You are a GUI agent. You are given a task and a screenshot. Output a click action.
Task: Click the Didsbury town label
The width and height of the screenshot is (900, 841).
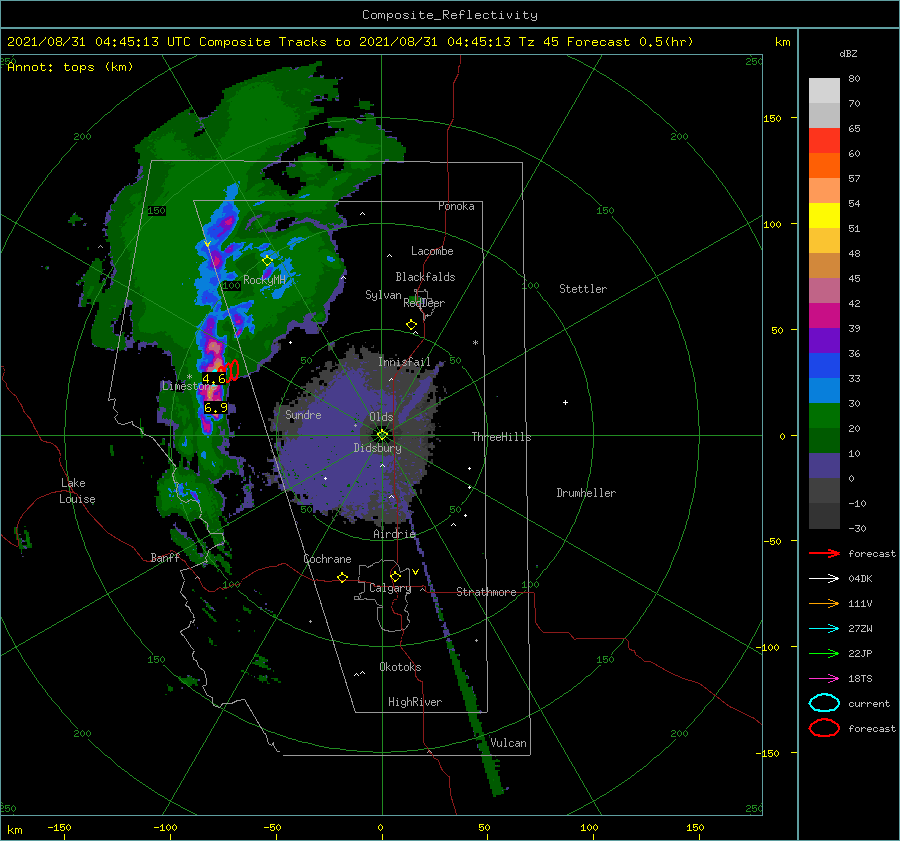378,448
